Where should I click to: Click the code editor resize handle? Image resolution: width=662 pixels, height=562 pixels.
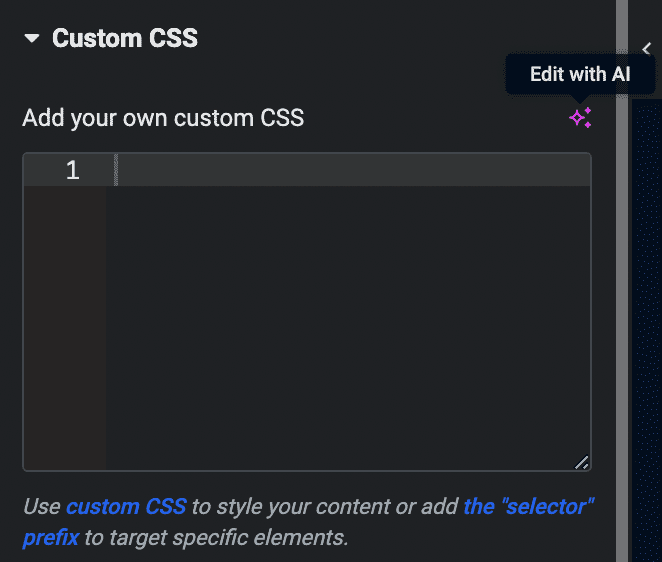[581, 462]
